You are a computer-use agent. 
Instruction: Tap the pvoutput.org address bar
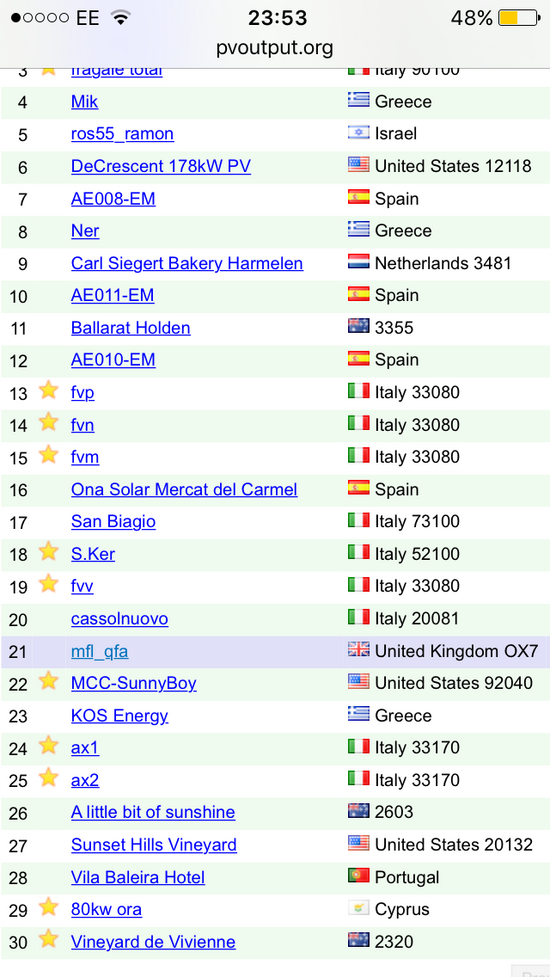point(275,47)
